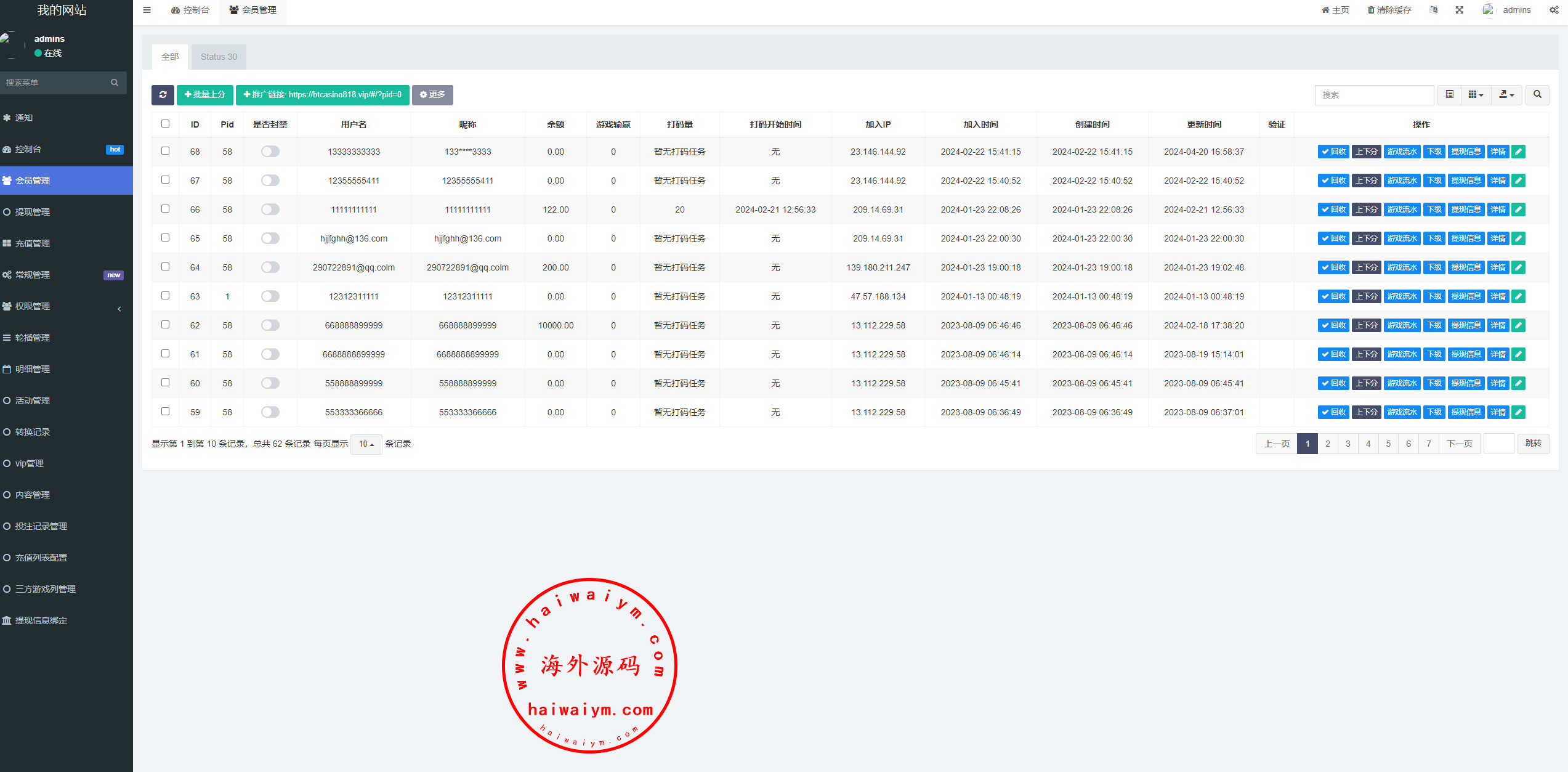
Task: Tick the checkbox for row ID 66
Action: point(165,209)
